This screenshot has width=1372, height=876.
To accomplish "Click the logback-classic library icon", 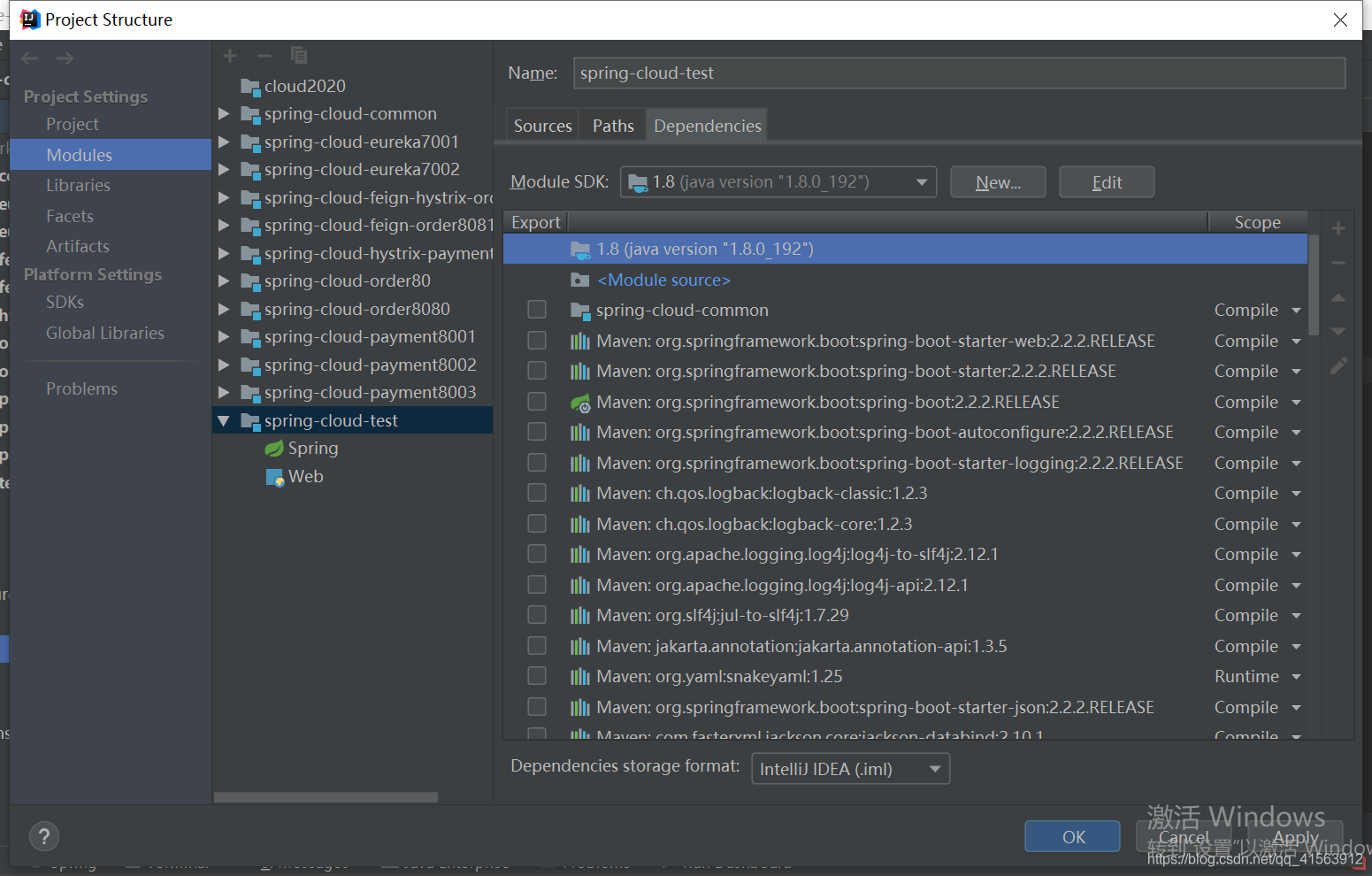I will pos(580,494).
